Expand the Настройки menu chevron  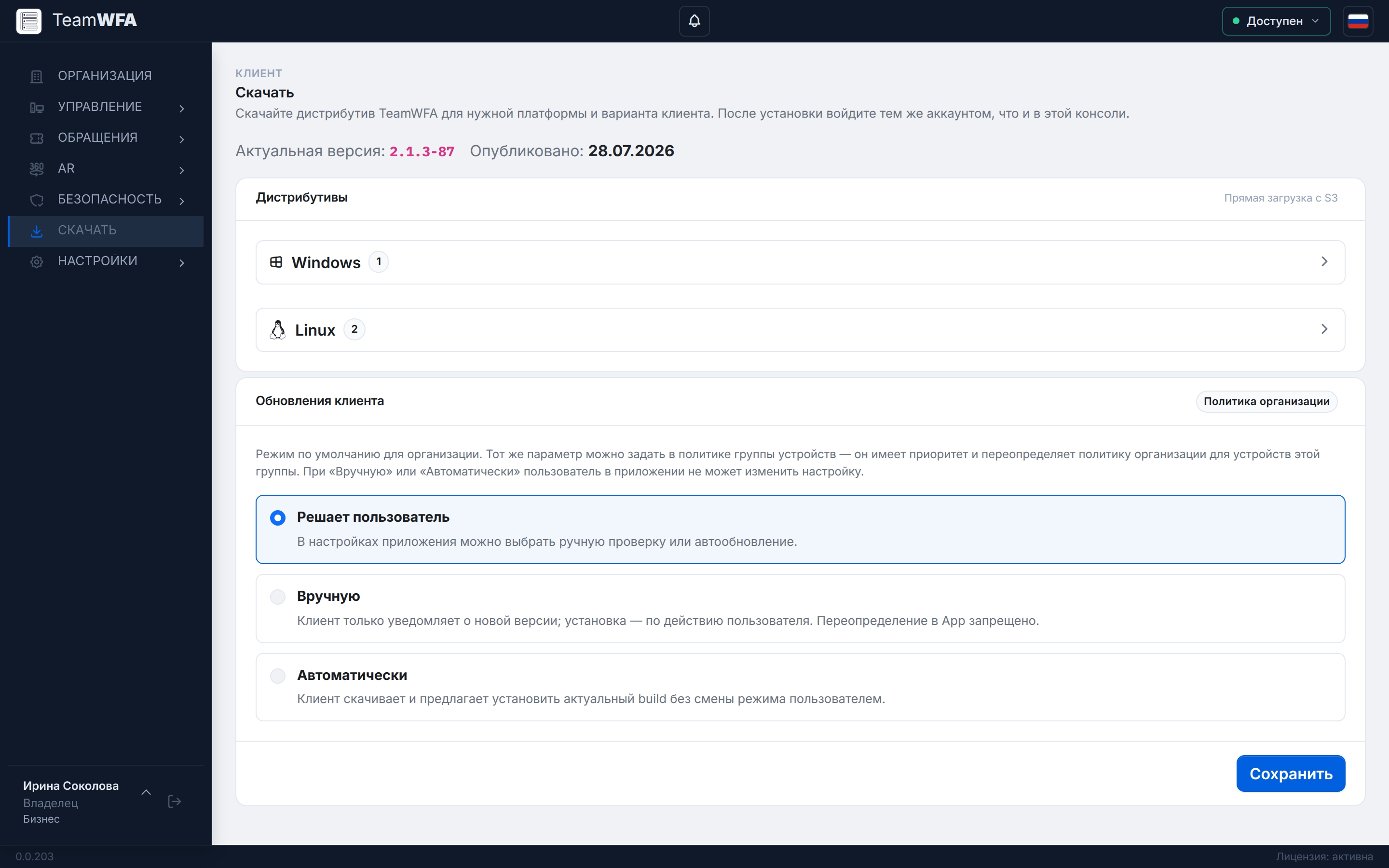click(181, 262)
